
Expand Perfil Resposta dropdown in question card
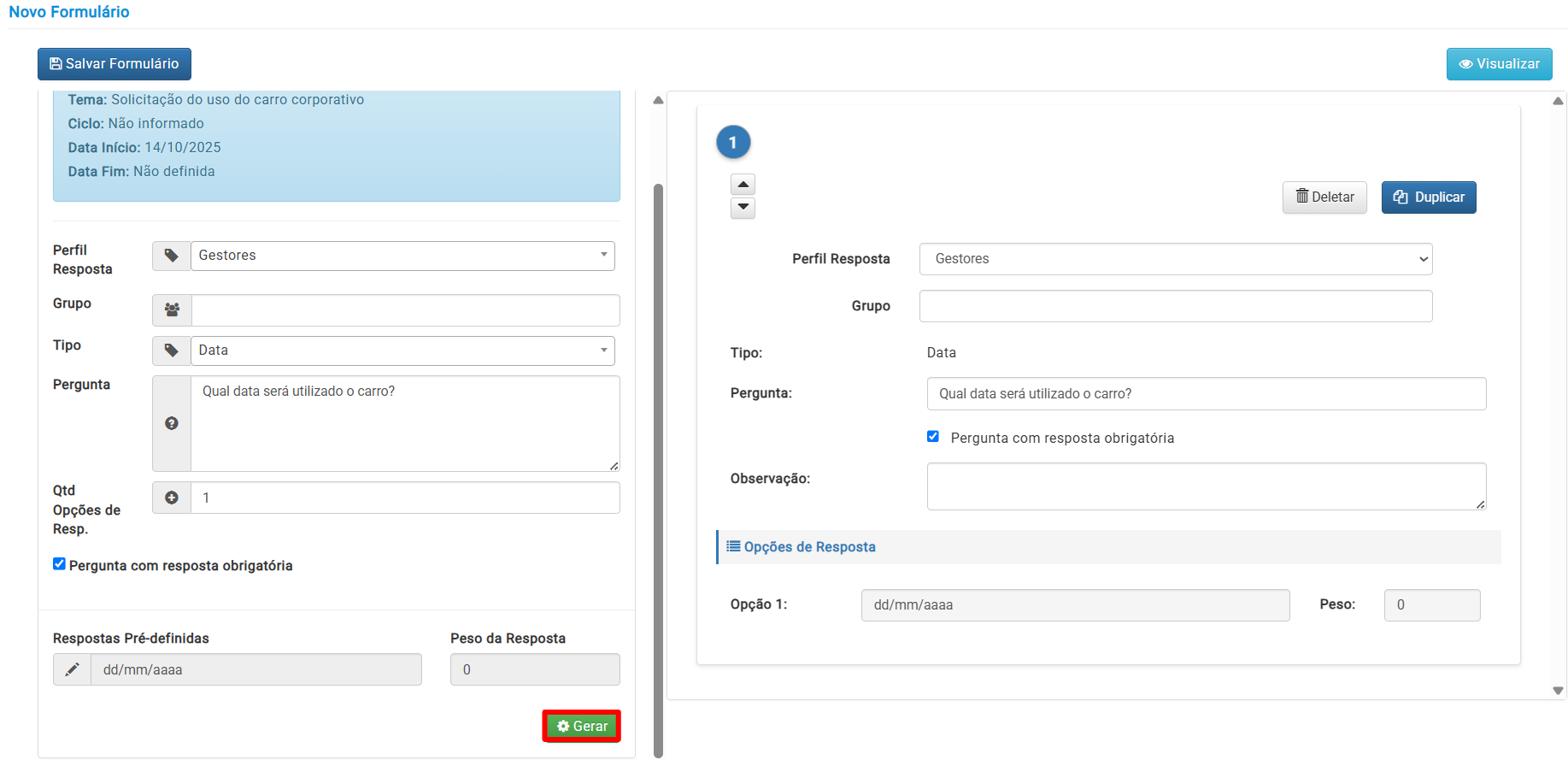point(1175,259)
